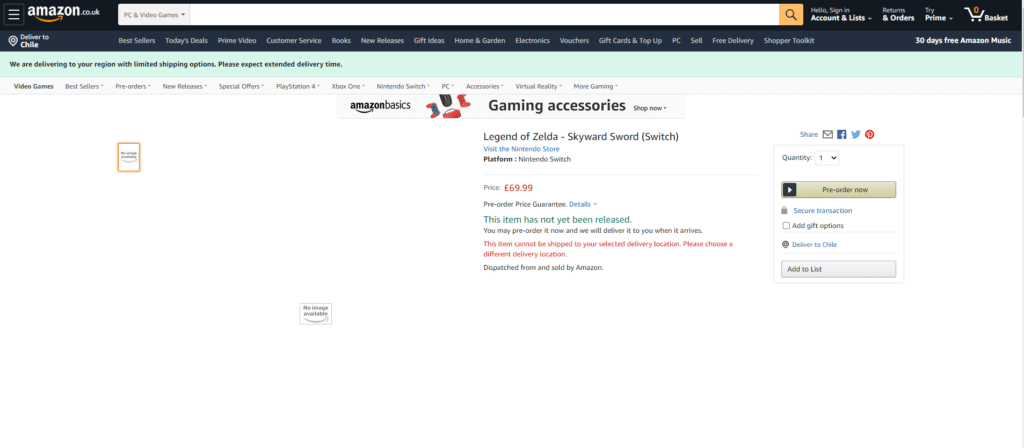Share on Pinterest icon

point(869,135)
